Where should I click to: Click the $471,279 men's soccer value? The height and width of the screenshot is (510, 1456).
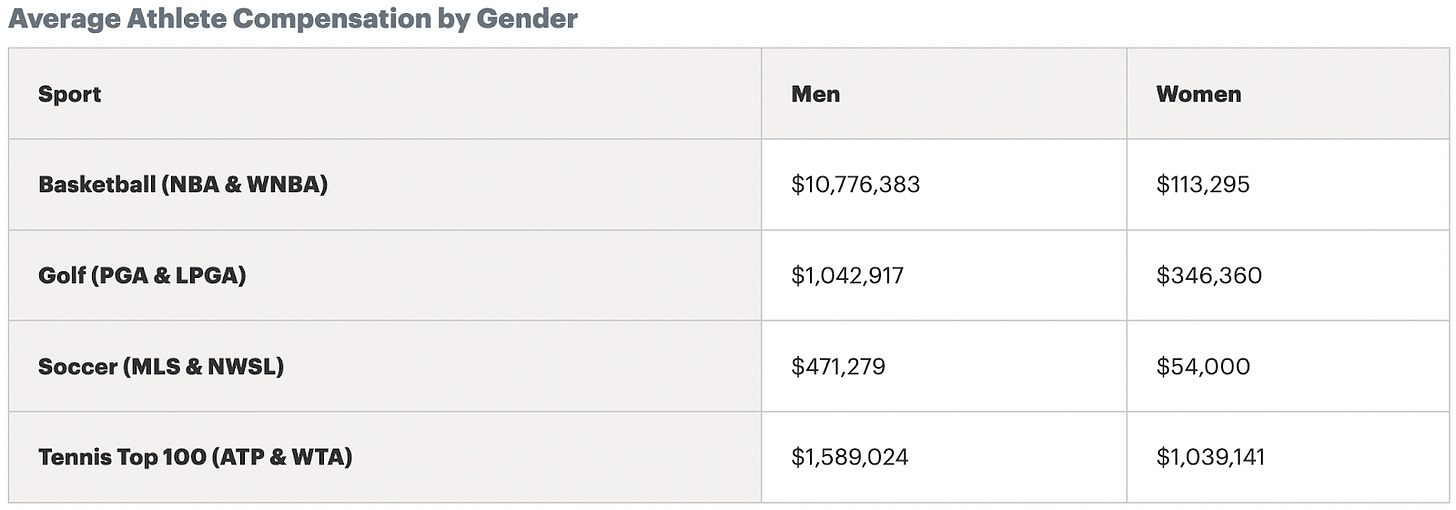pos(838,367)
